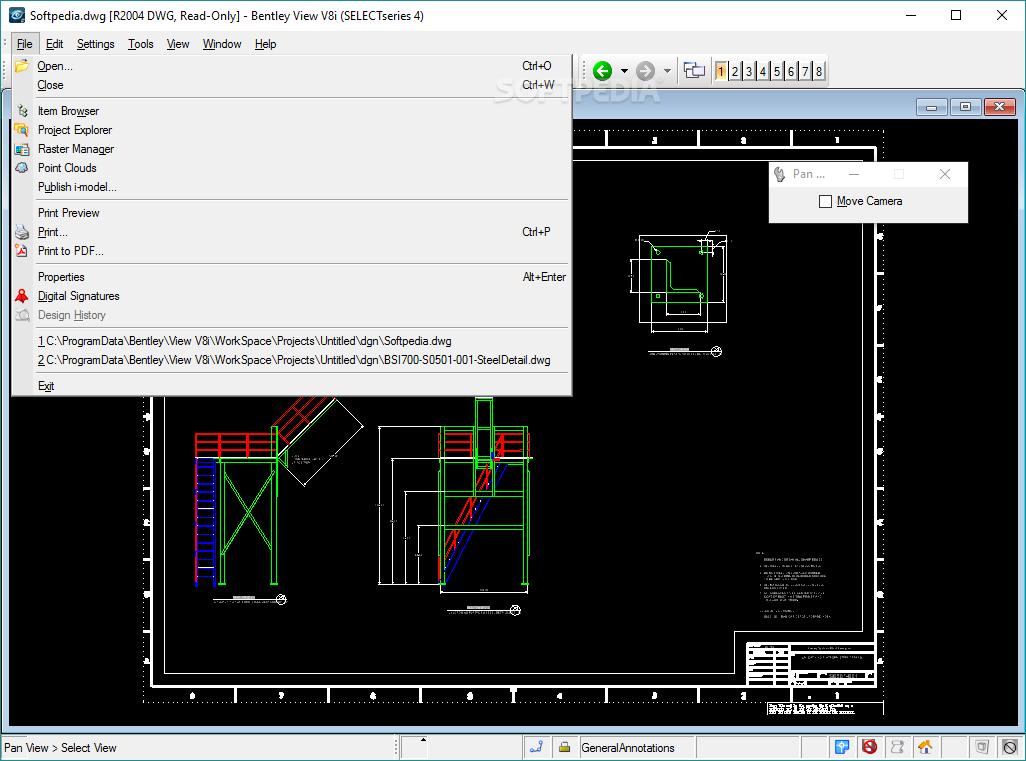Open the Settings menu
1026x761 pixels.
96,44
